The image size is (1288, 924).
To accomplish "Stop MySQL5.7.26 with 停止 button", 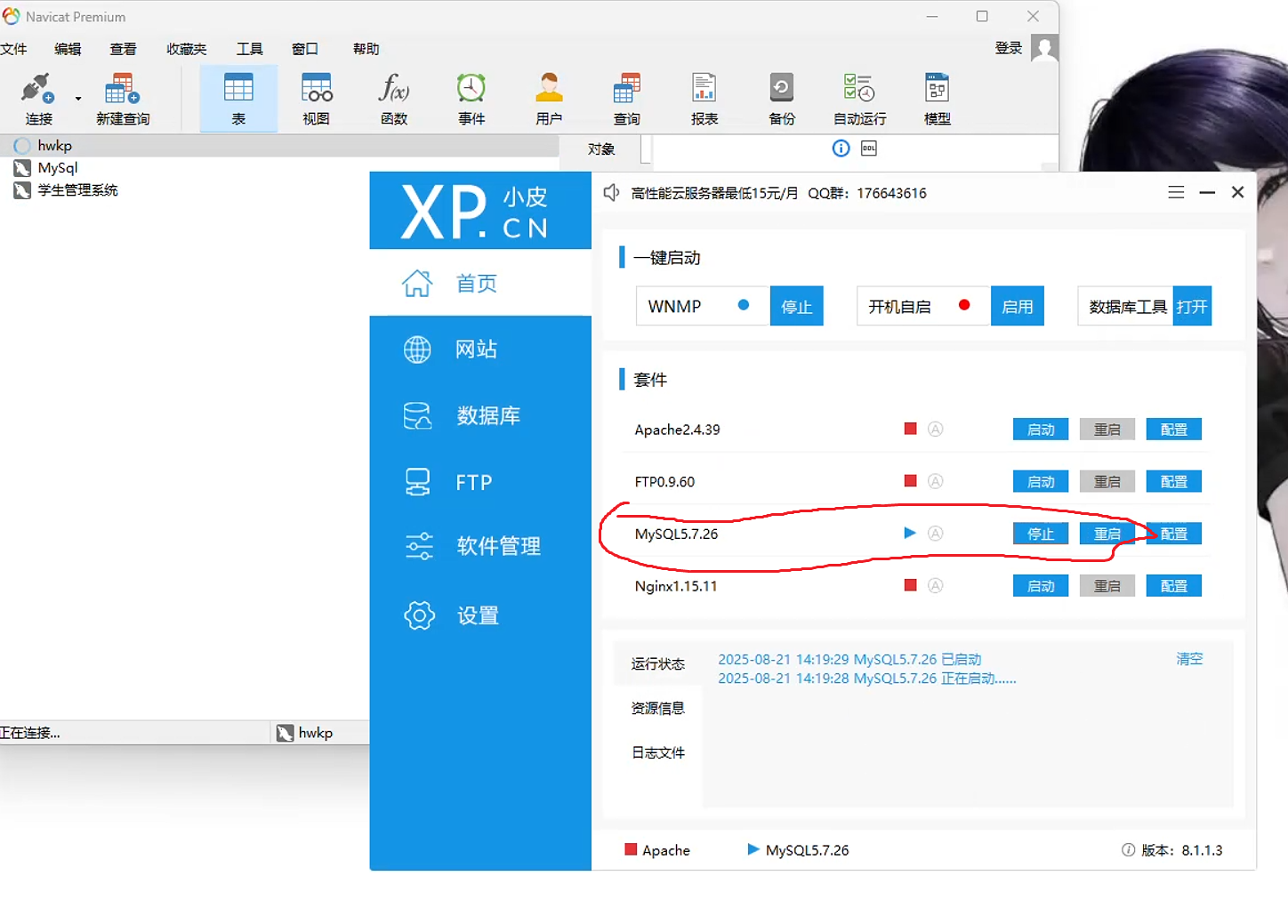I will (x=1041, y=534).
